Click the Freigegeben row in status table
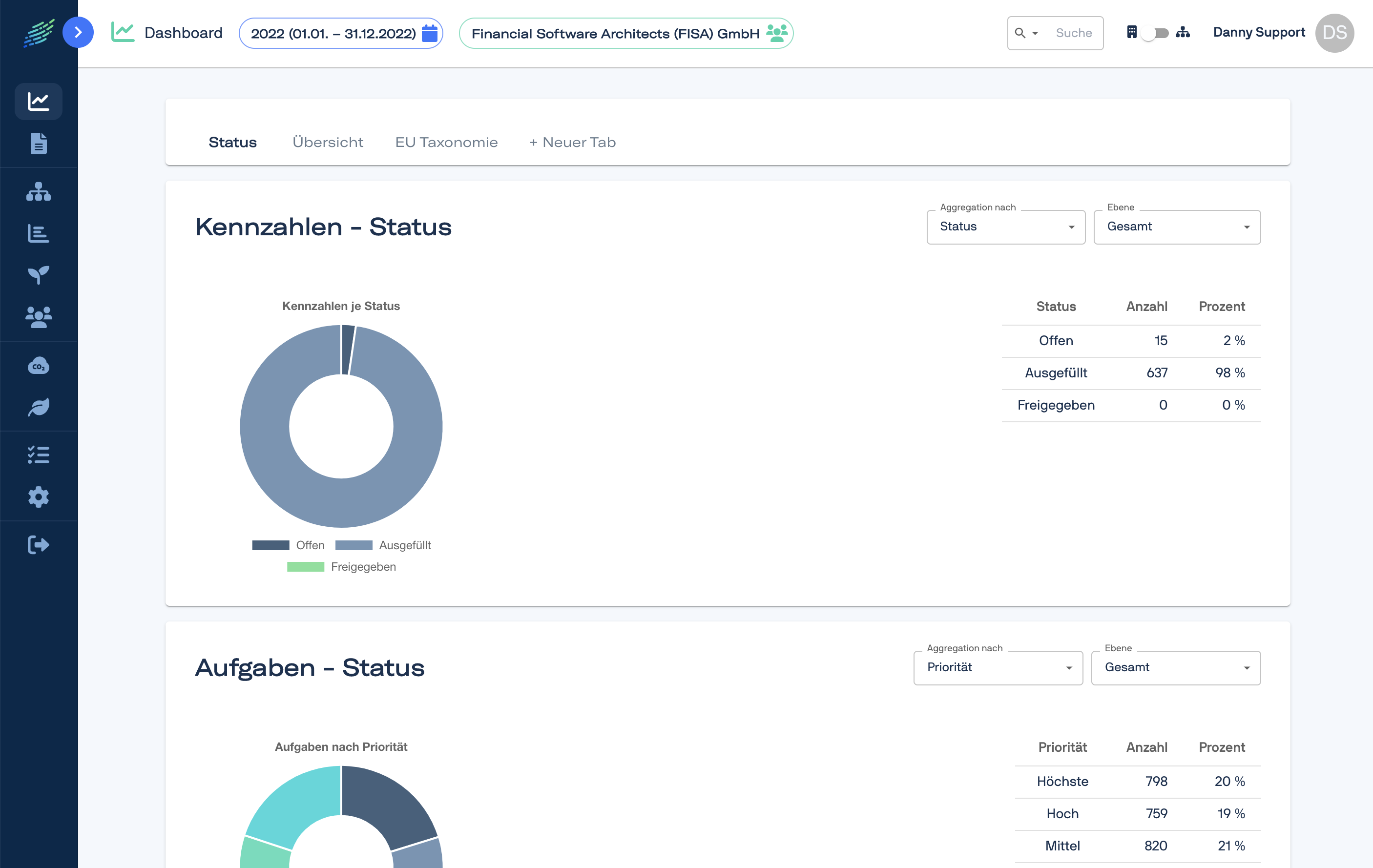This screenshot has height=868, width=1373. (x=1131, y=405)
